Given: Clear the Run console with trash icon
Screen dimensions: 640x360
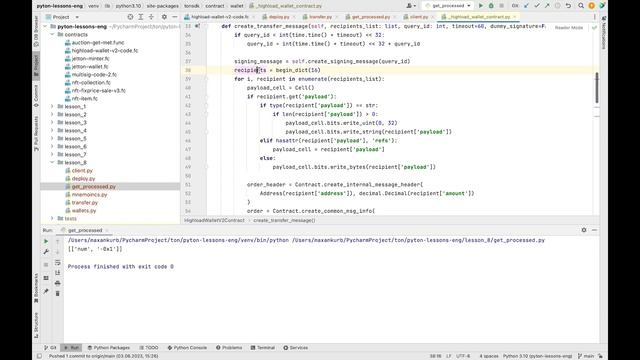Looking at the screenshot, I should point(58,293).
